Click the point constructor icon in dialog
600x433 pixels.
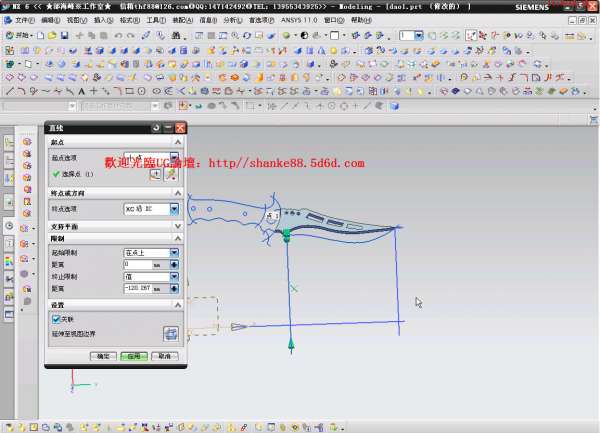point(155,174)
